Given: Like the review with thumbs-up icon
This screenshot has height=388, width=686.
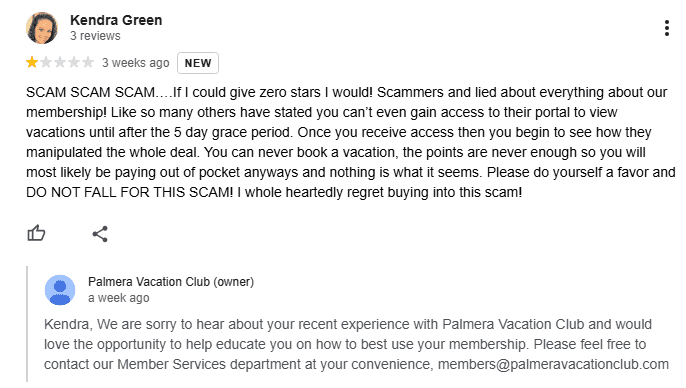Looking at the screenshot, I should click(36, 234).
